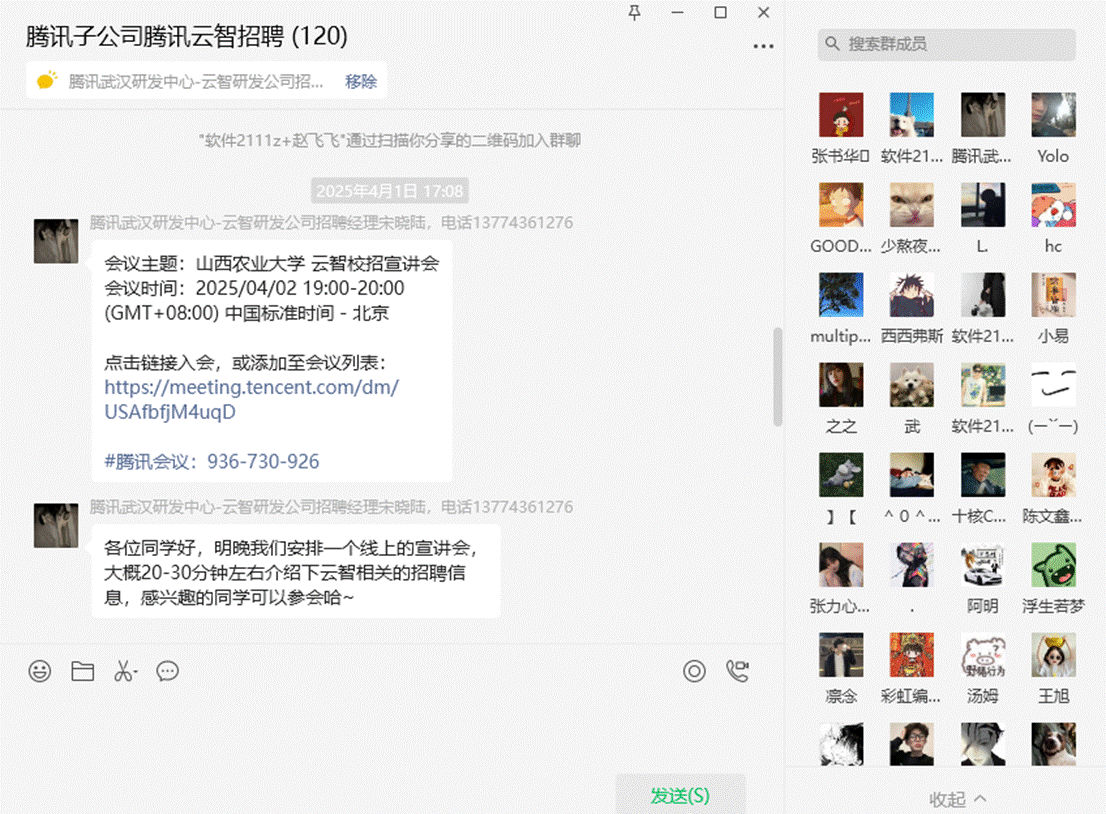Image resolution: width=1106 pixels, height=814 pixels.
Task: Click group title 腾讯子公司腾讯云智招聘 (120)
Action: pyautogui.click(x=187, y=36)
